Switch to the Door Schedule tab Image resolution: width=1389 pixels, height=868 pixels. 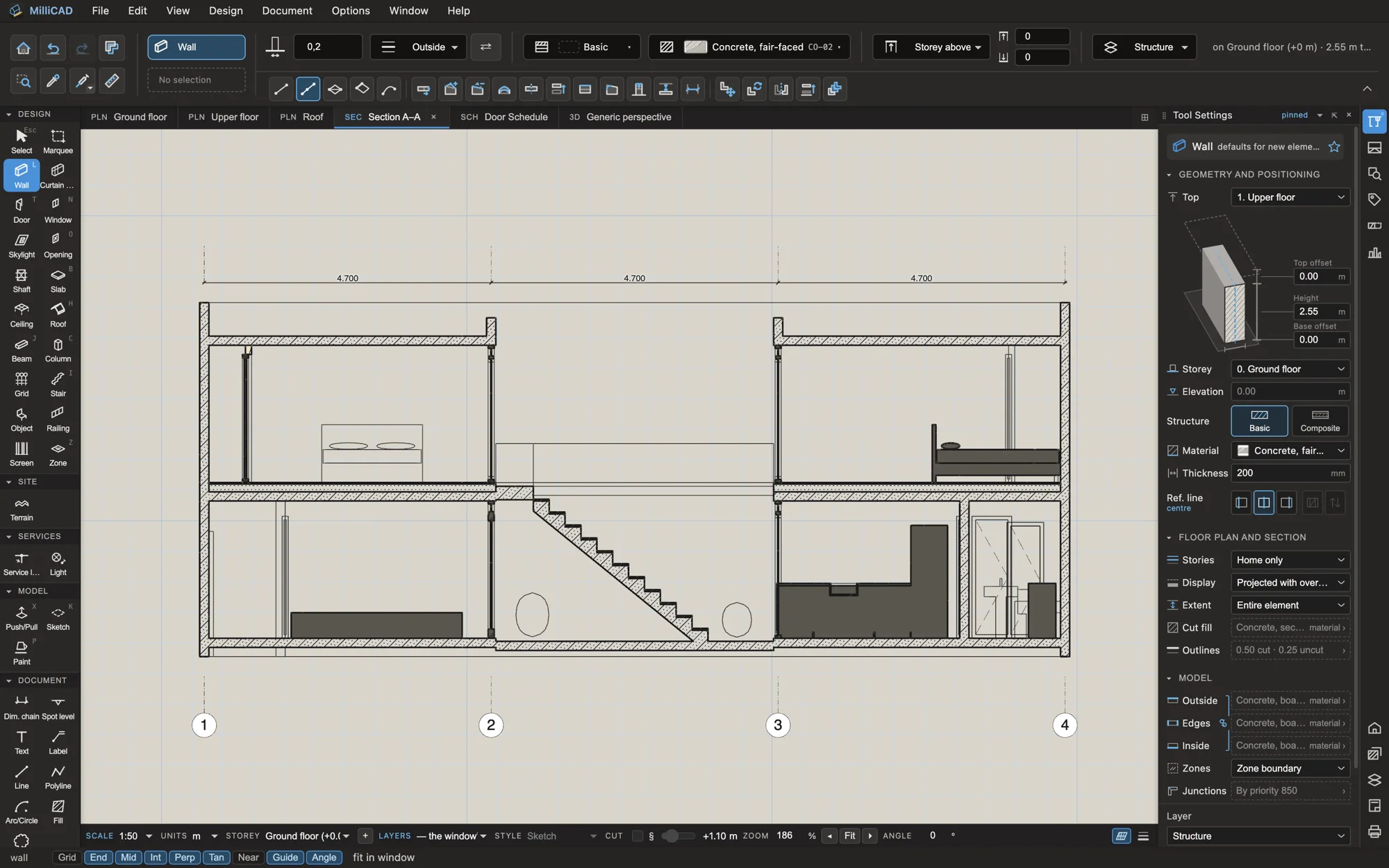pos(505,117)
